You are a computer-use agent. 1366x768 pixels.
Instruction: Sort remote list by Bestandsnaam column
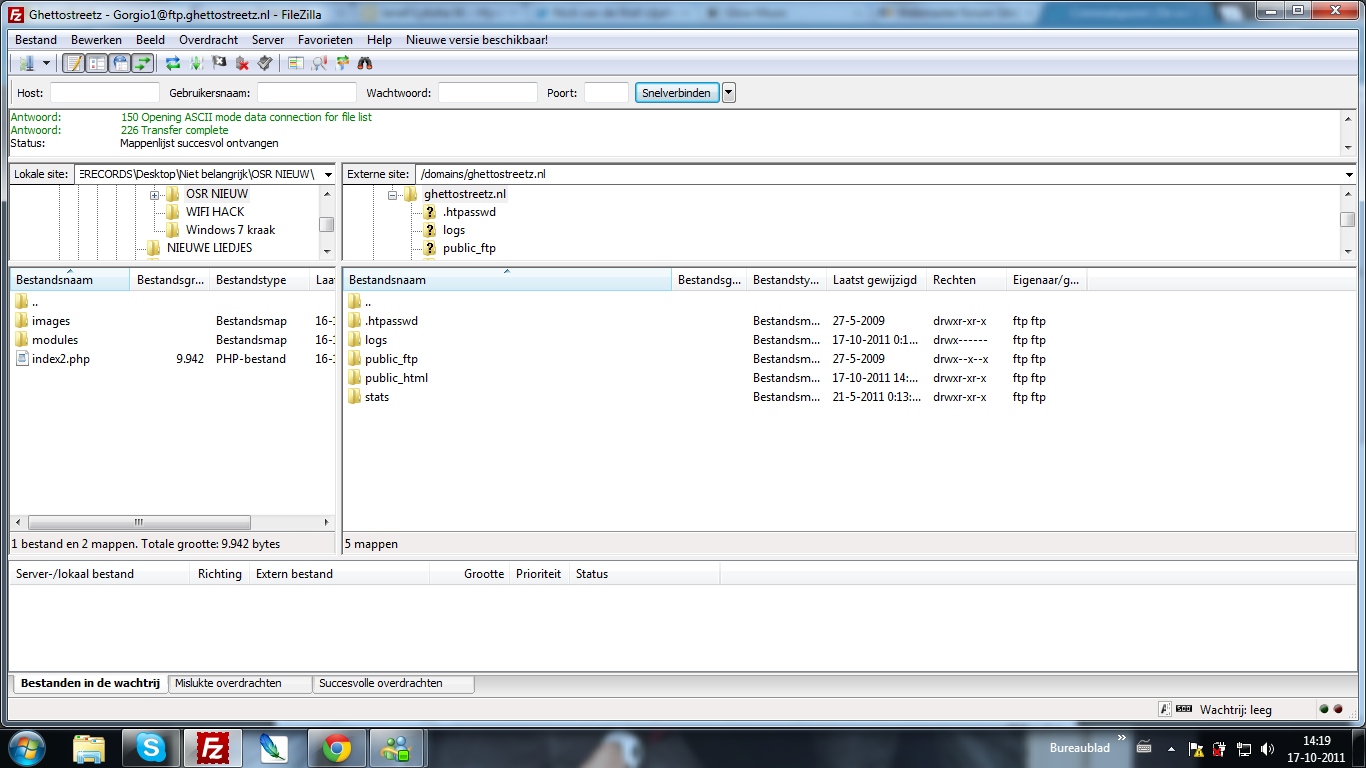coord(507,280)
